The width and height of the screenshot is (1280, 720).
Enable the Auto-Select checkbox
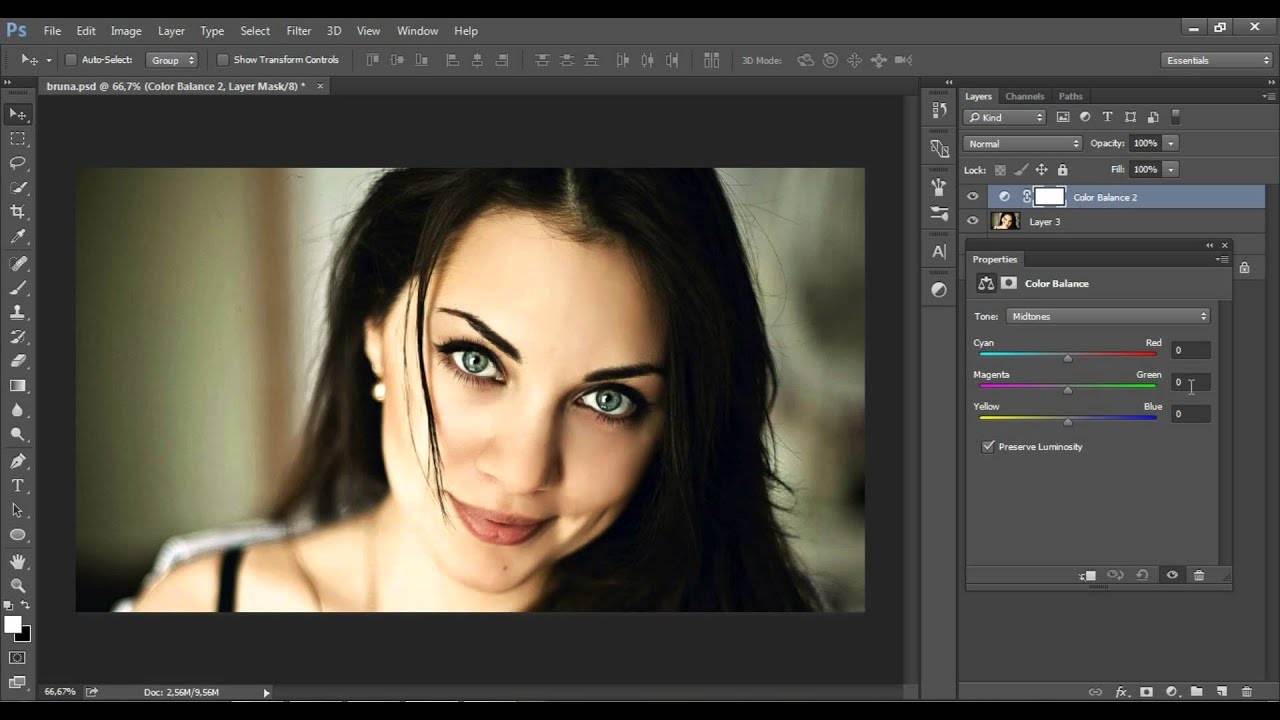click(x=71, y=60)
